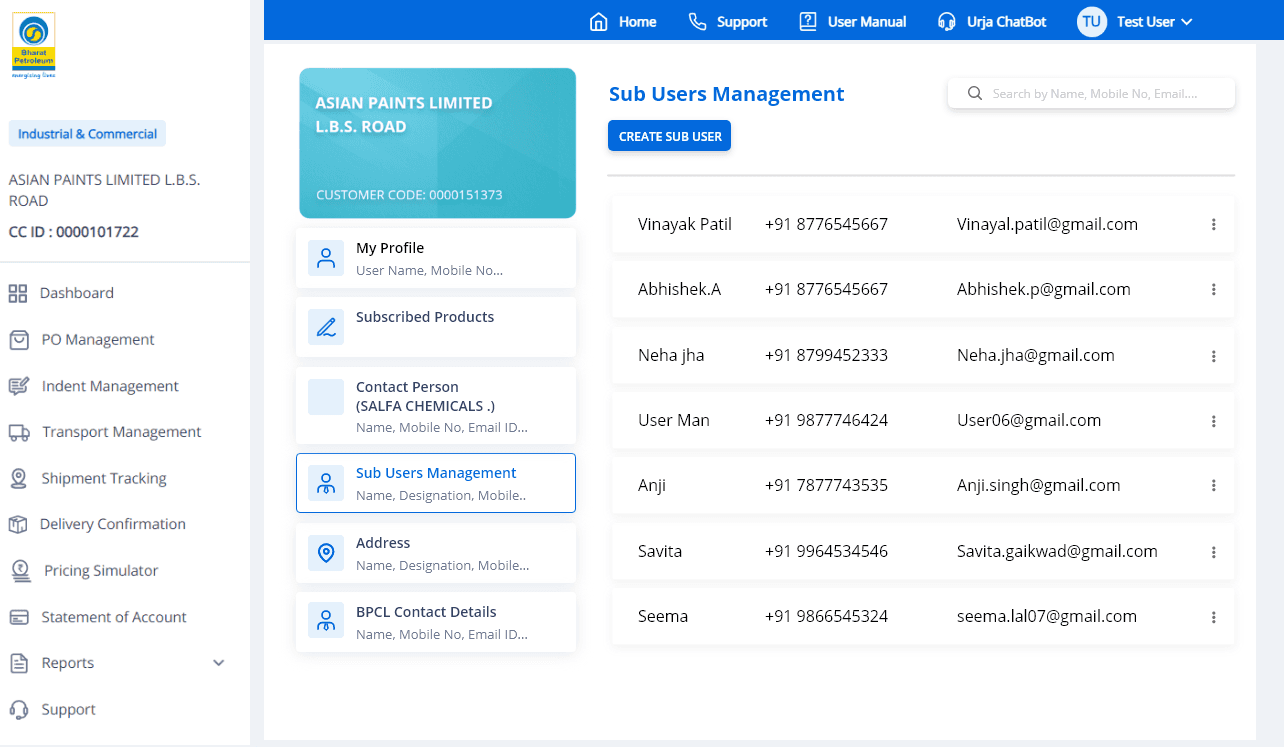
Task: Open the My Profile card
Action: point(436,258)
